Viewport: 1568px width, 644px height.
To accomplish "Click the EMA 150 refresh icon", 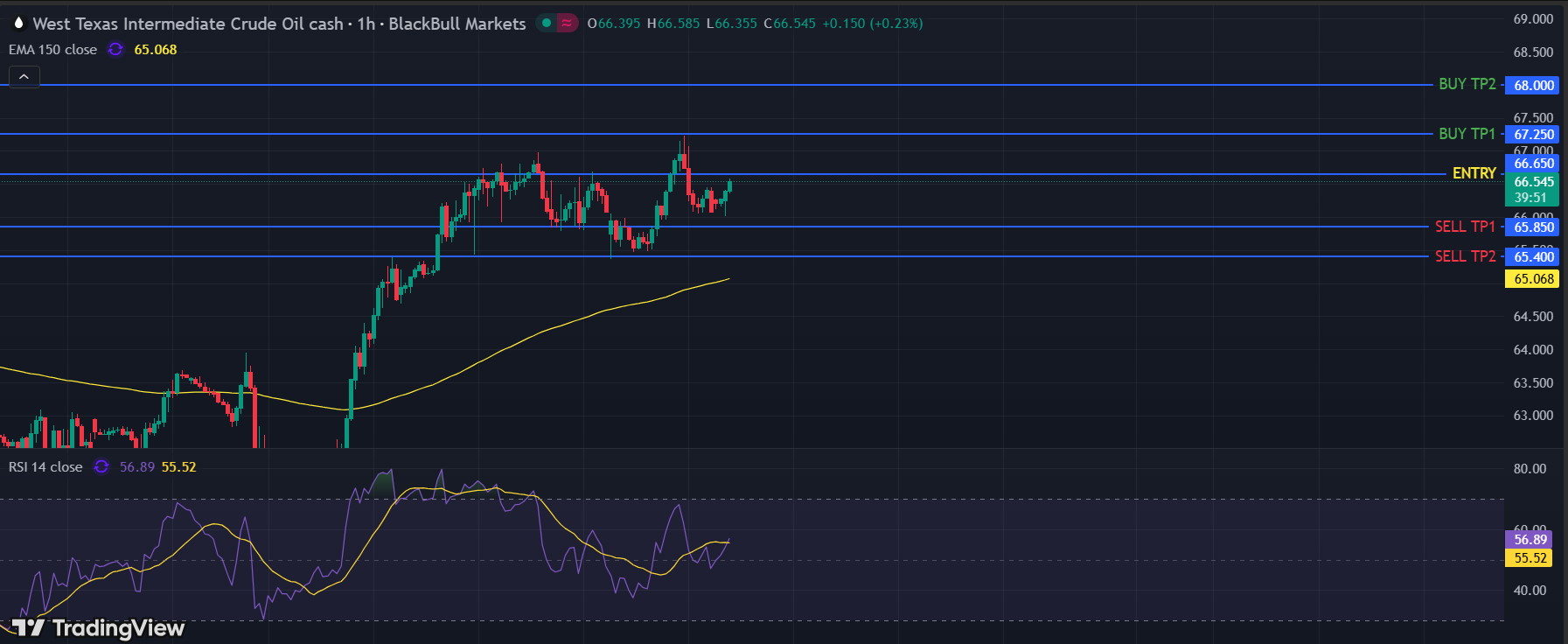I will [115, 50].
